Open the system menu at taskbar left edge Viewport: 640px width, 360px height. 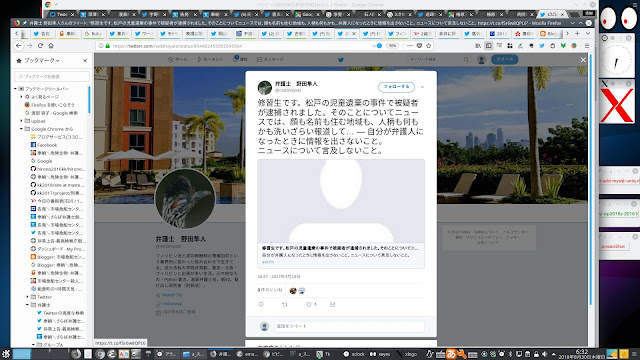point(6,354)
